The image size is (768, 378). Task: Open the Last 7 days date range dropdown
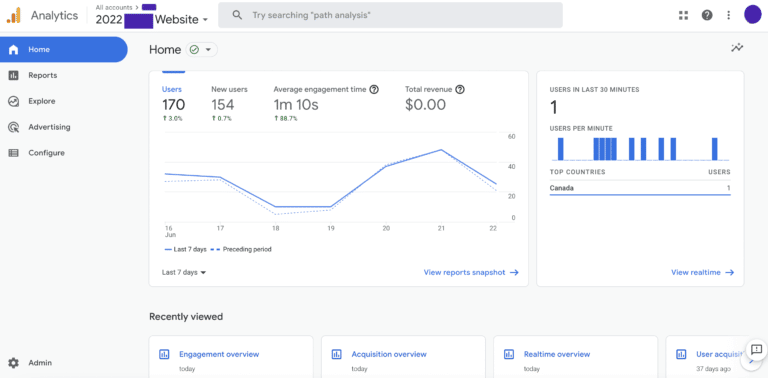[x=184, y=273]
